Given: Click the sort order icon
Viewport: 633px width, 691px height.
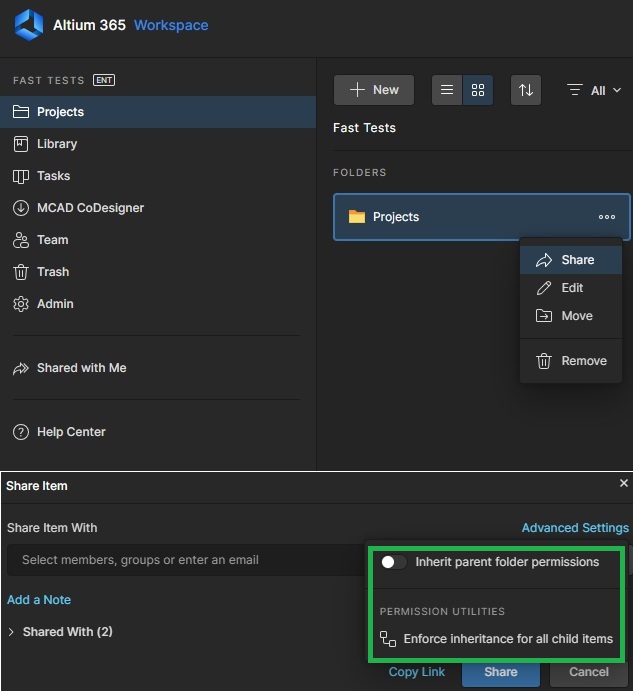Looking at the screenshot, I should (526, 90).
